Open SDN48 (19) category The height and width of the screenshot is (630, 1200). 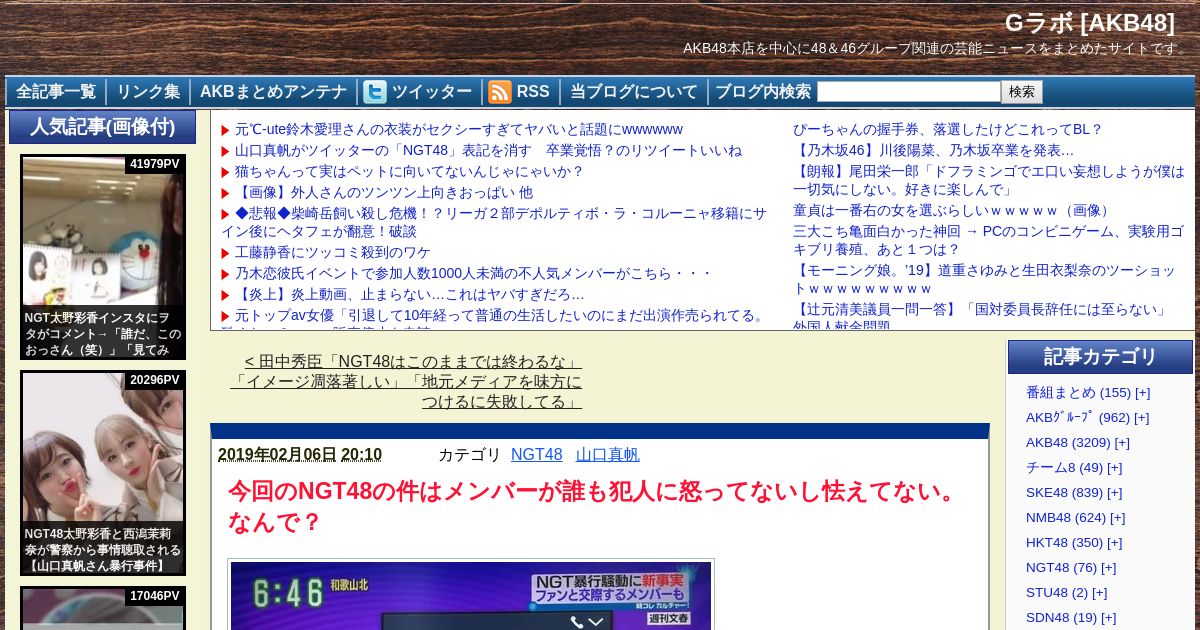pos(1061,618)
